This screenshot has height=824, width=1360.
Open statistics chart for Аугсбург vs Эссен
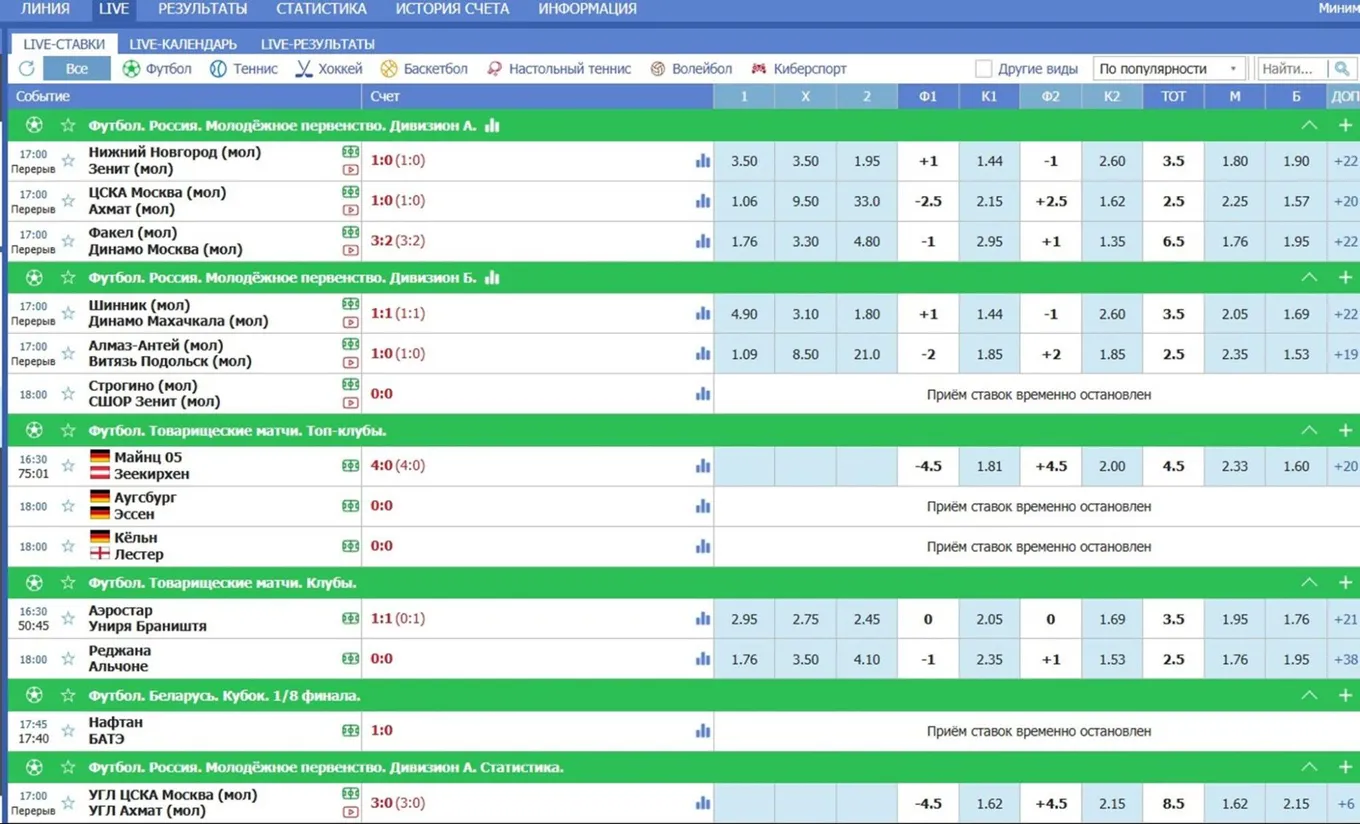[x=703, y=506]
